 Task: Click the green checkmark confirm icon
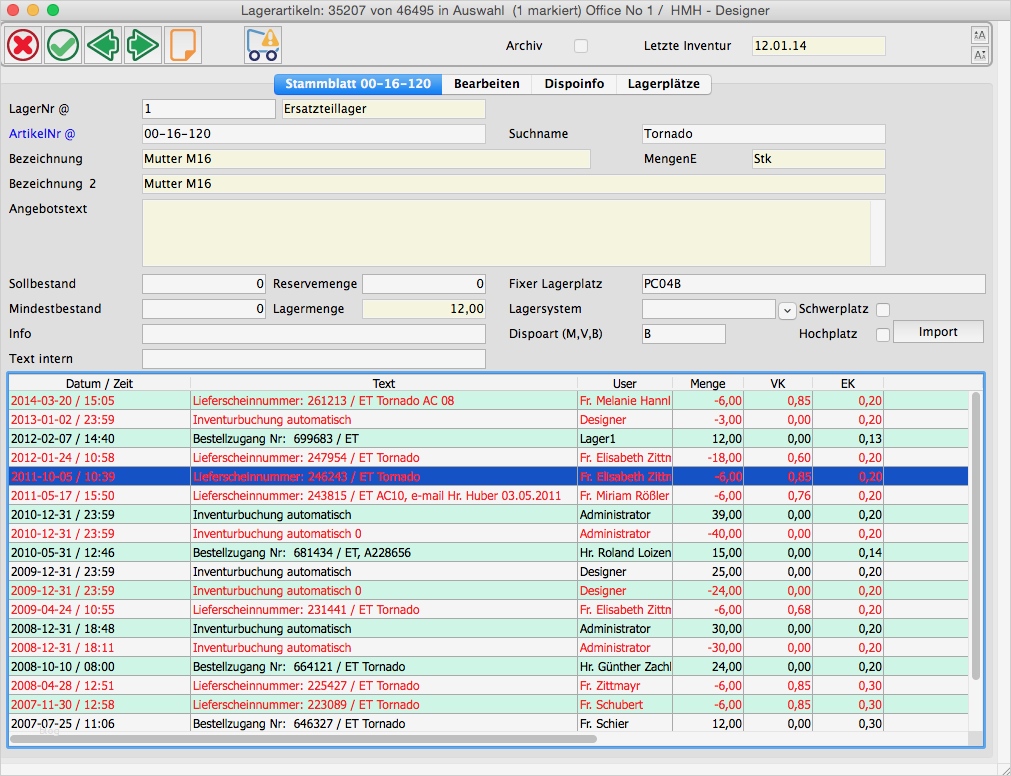point(63,45)
